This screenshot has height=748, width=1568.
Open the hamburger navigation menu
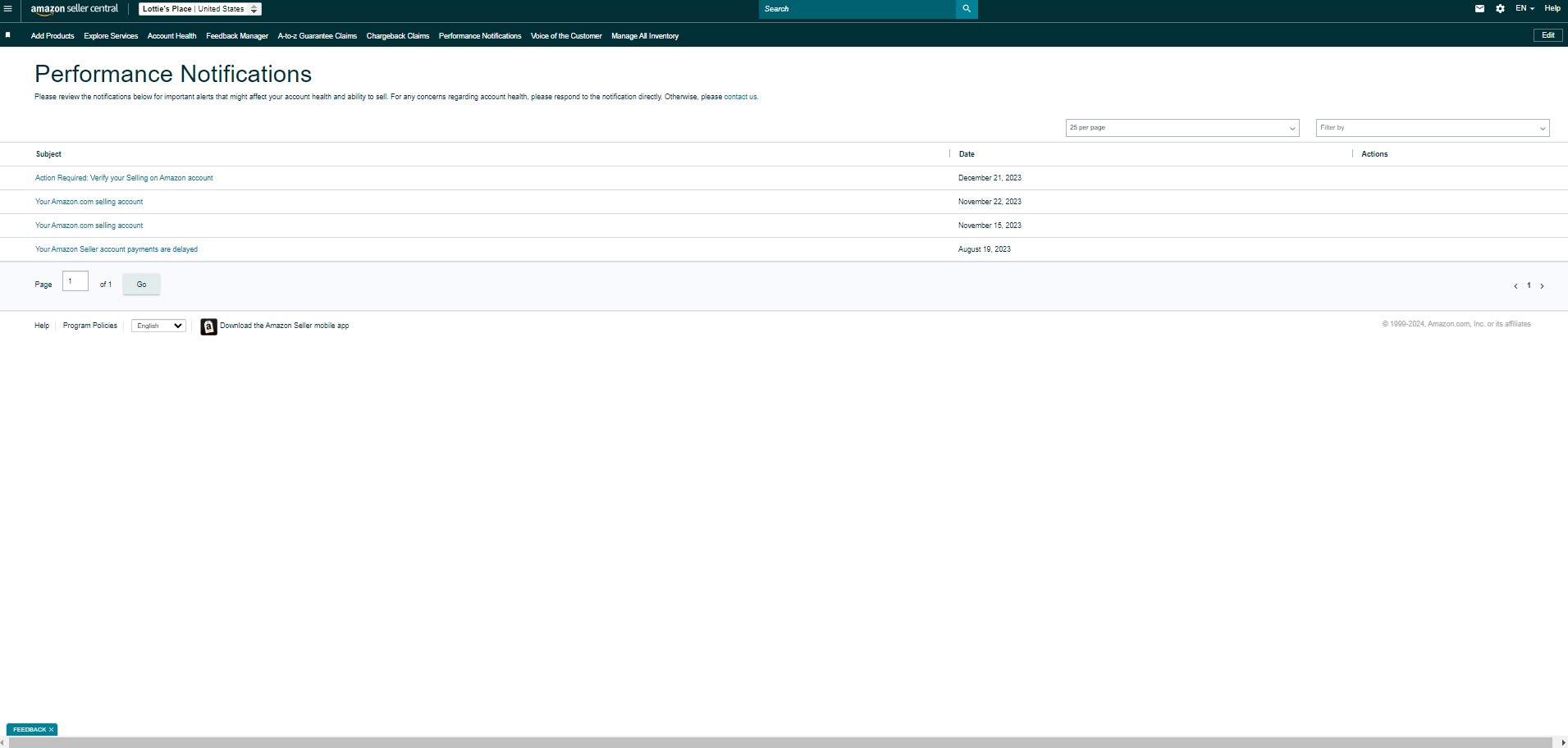click(x=7, y=9)
